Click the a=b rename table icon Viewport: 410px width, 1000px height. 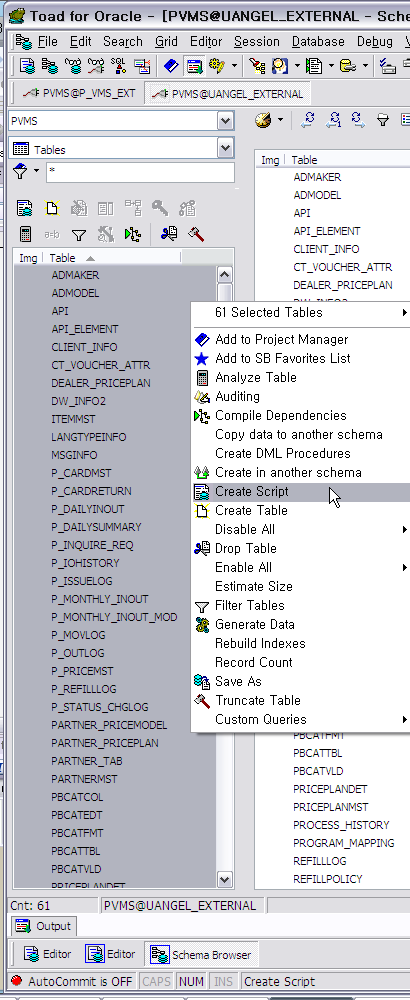52,235
